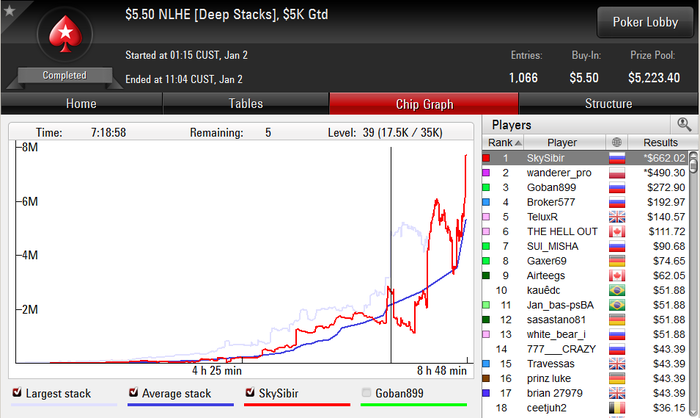Click brown swatch beside prinz luke
Viewport: 700px width, 418px height.
486,379
